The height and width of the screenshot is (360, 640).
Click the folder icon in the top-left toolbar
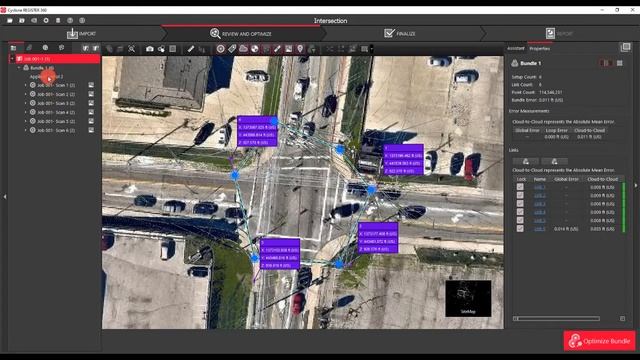[x=10, y=20]
